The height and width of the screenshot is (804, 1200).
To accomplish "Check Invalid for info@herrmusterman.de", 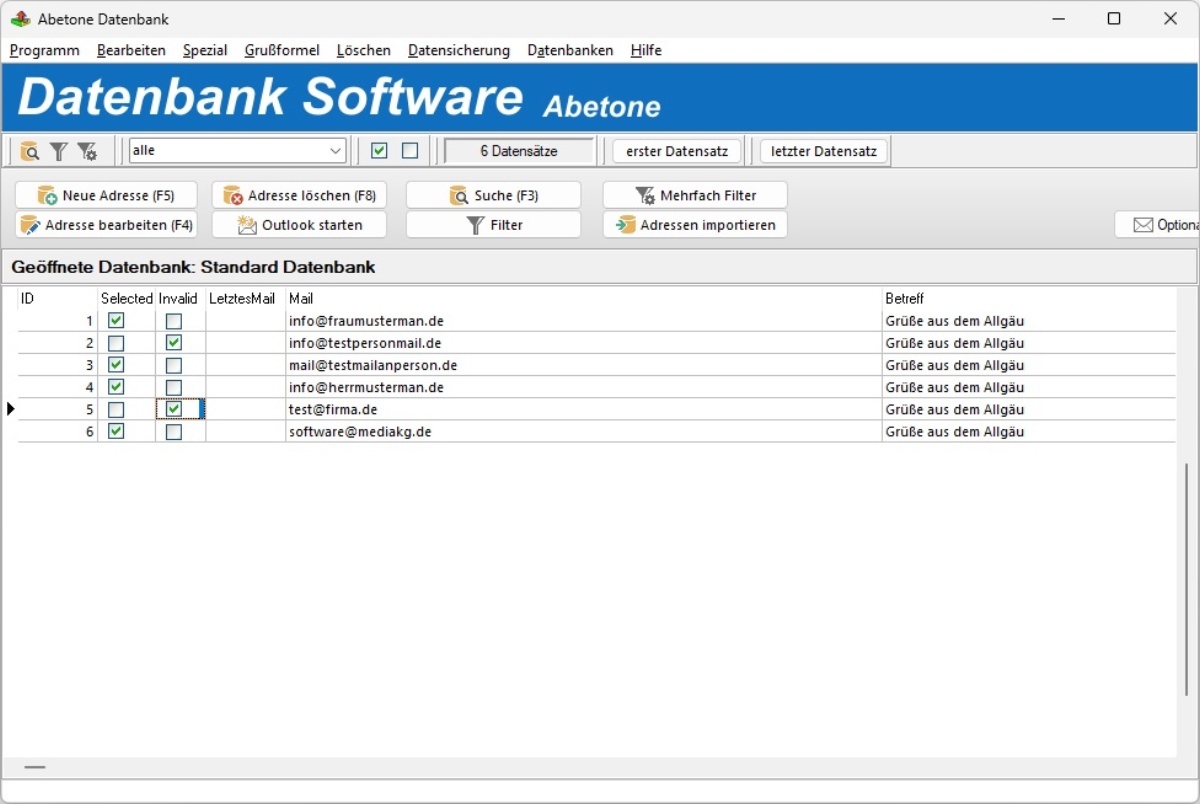I will (174, 387).
